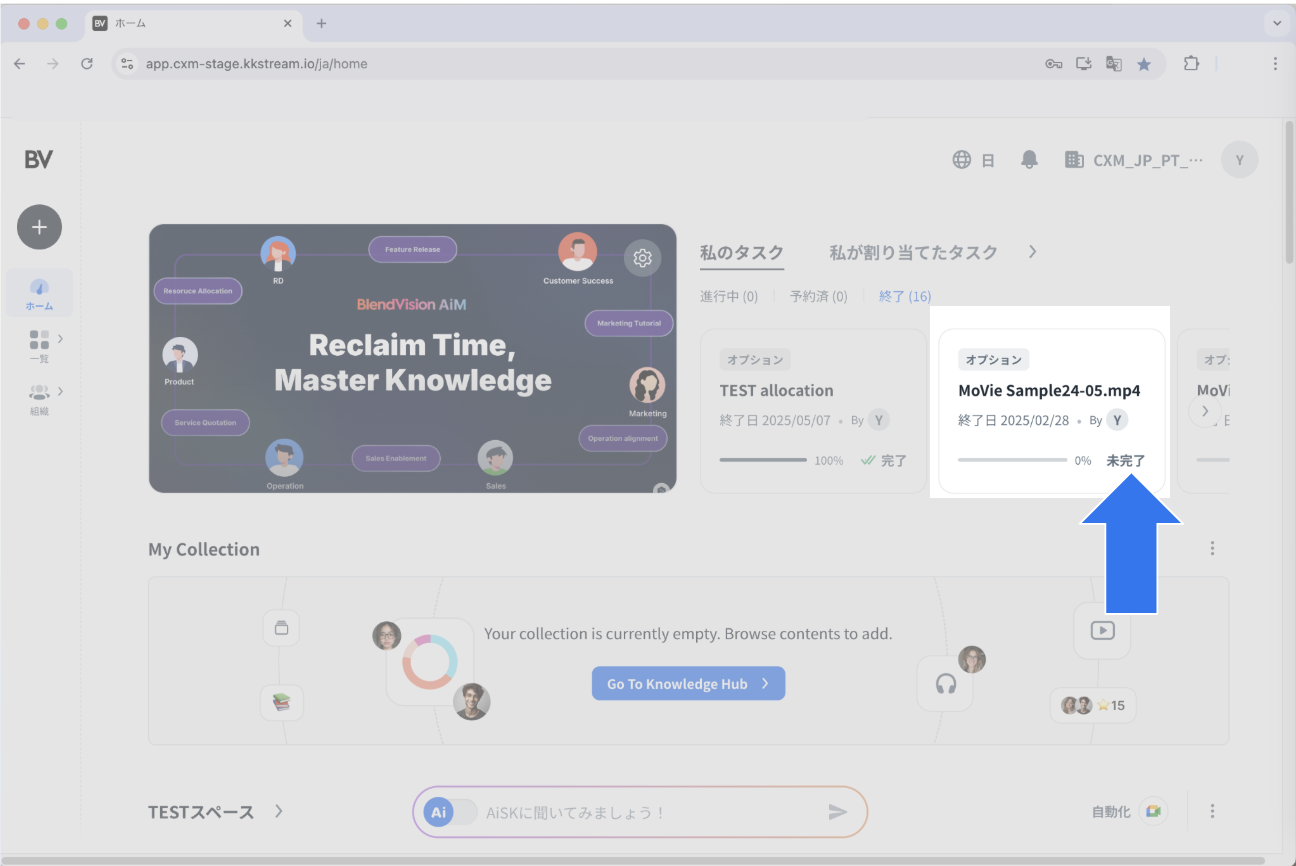Click the books stack icon in collection
1296x866 pixels.
[281, 702]
